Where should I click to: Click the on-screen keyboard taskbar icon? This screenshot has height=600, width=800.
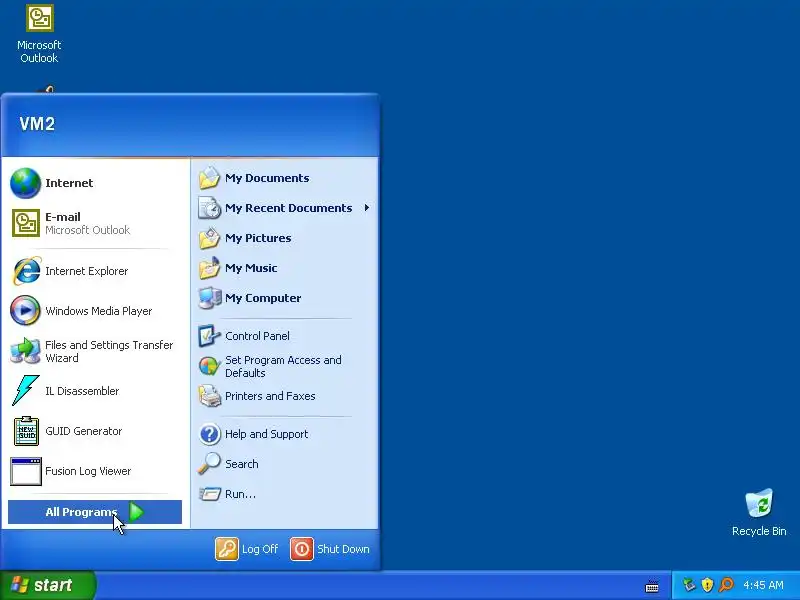[x=652, y=586]
